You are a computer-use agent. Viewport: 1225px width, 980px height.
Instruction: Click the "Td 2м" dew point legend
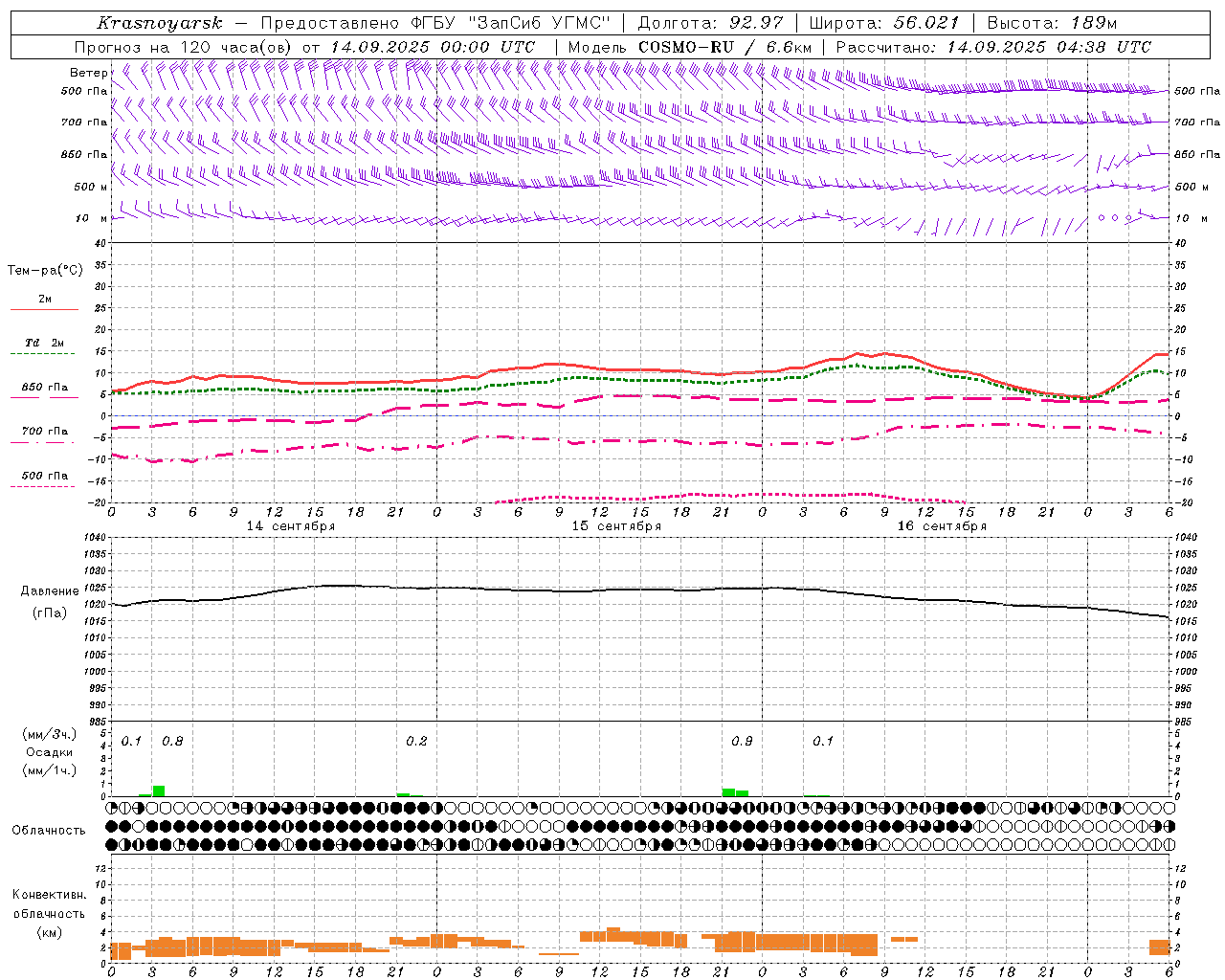point(44,343)
